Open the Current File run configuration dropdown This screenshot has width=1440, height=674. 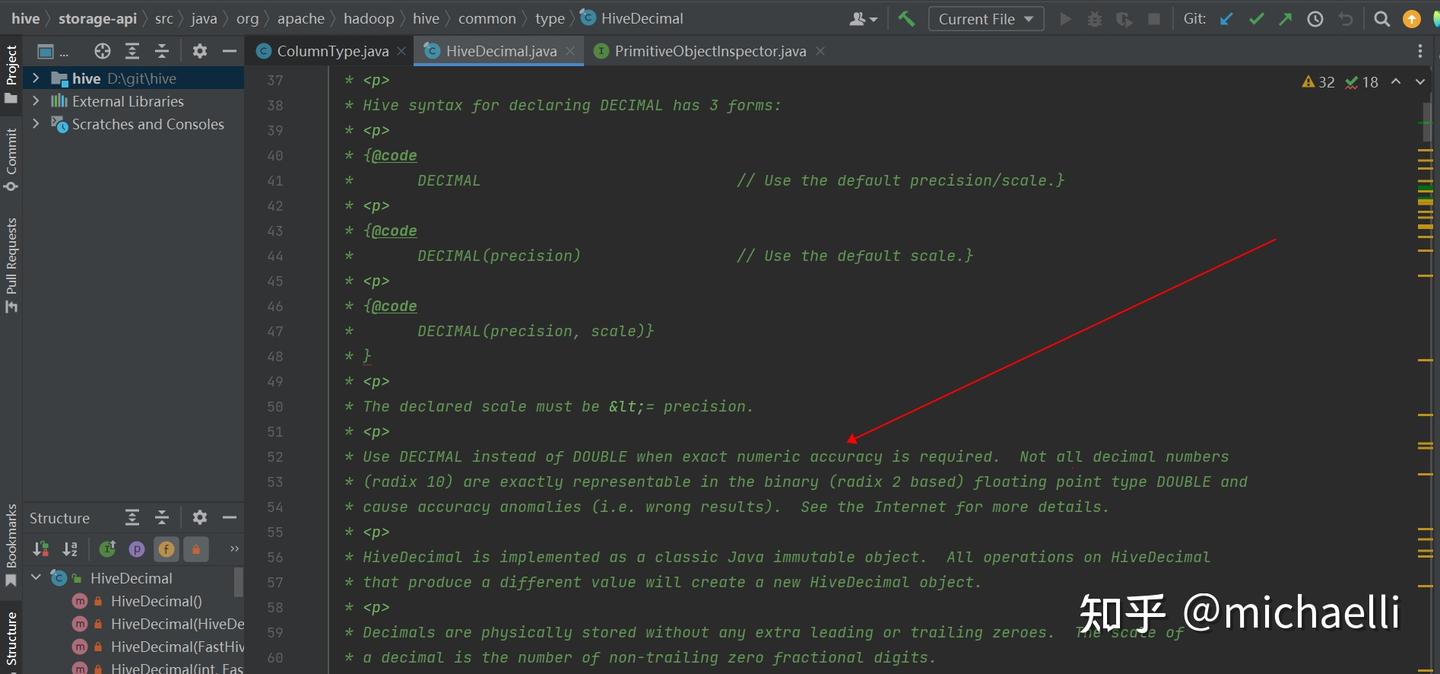(x=986, y=18)
